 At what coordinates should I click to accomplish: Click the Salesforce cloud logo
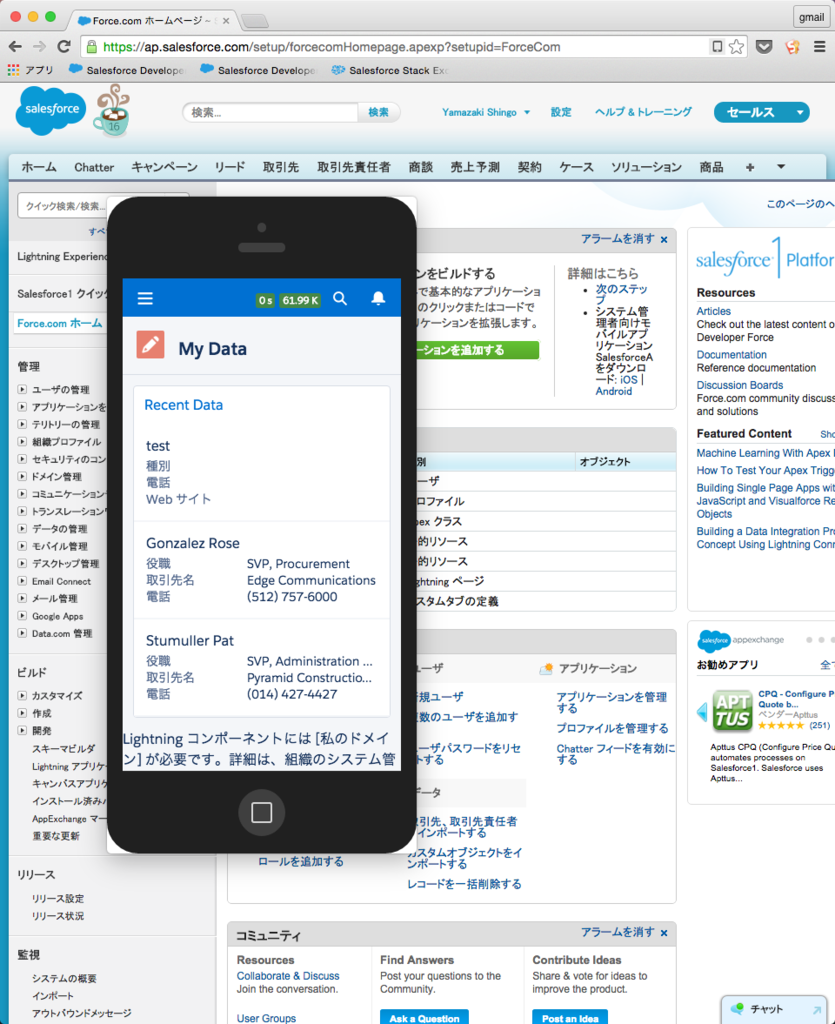click(x=50, y=110)
